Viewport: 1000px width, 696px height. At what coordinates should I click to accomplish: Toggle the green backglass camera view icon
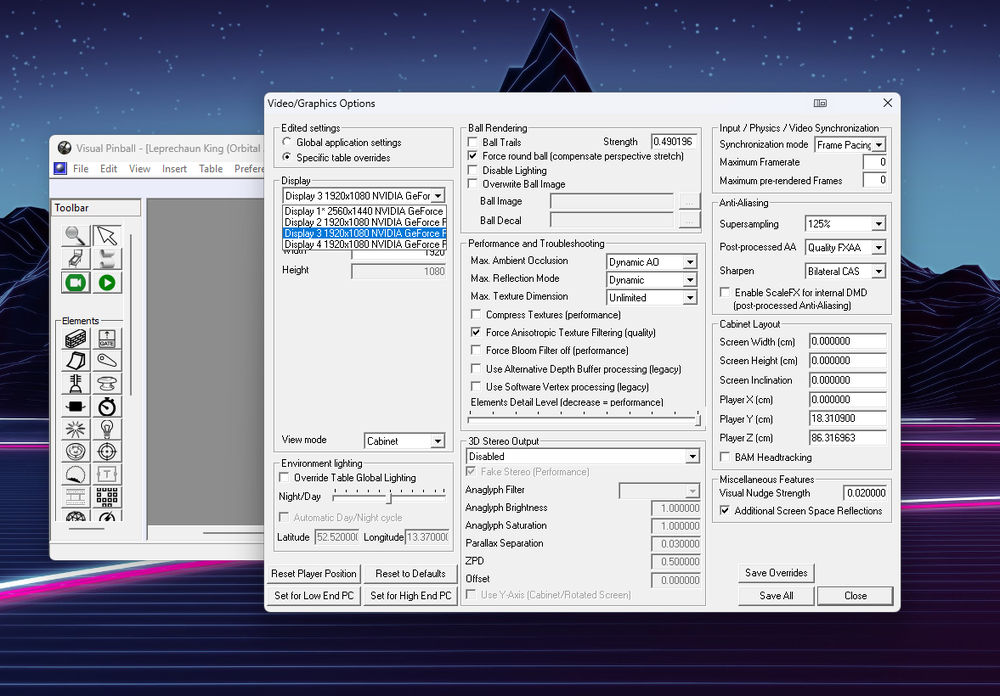pyautogui.click(x=75, y=282)
